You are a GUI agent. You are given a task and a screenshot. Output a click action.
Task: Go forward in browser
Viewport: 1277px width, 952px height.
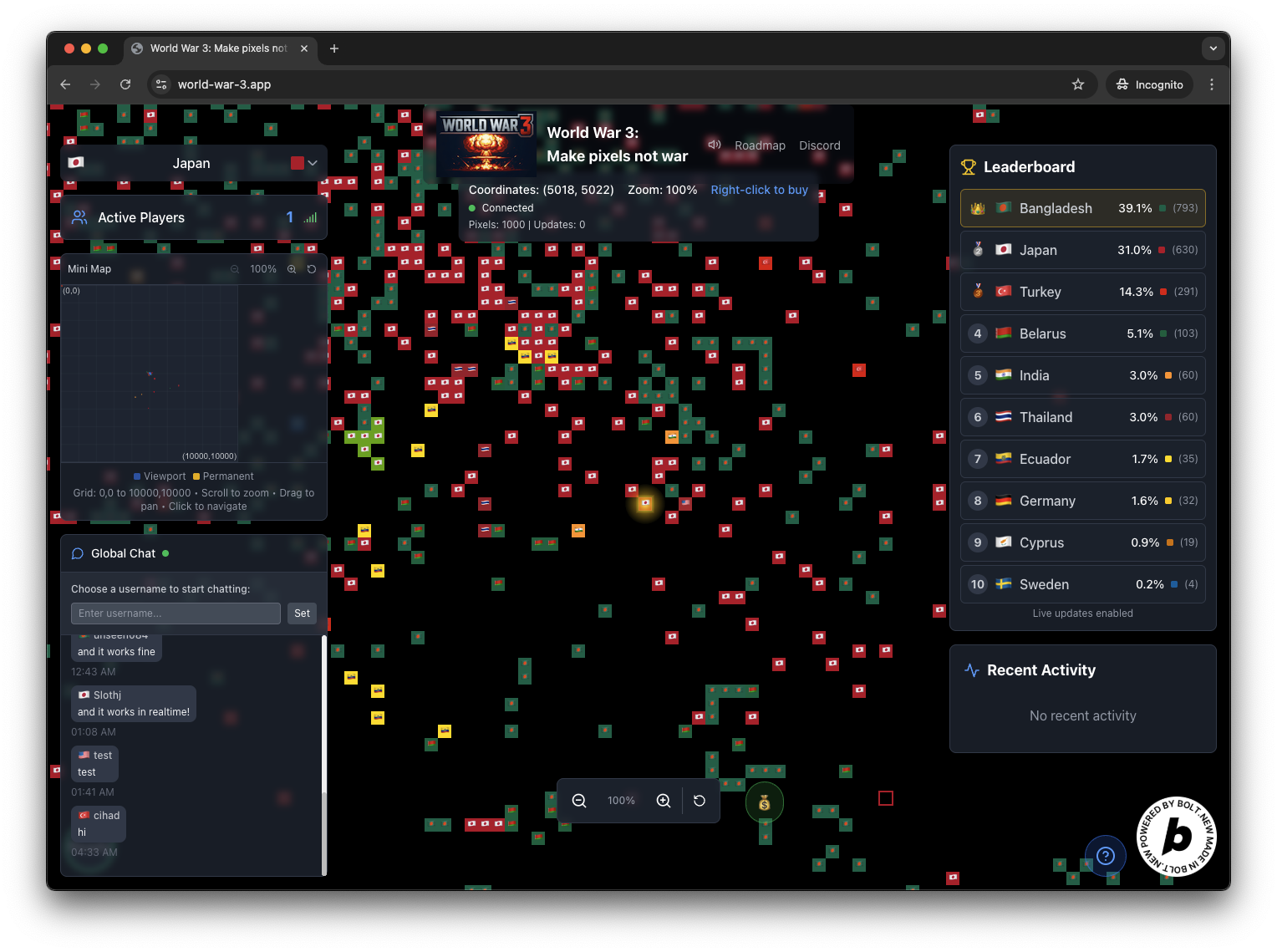coord(95,84)
